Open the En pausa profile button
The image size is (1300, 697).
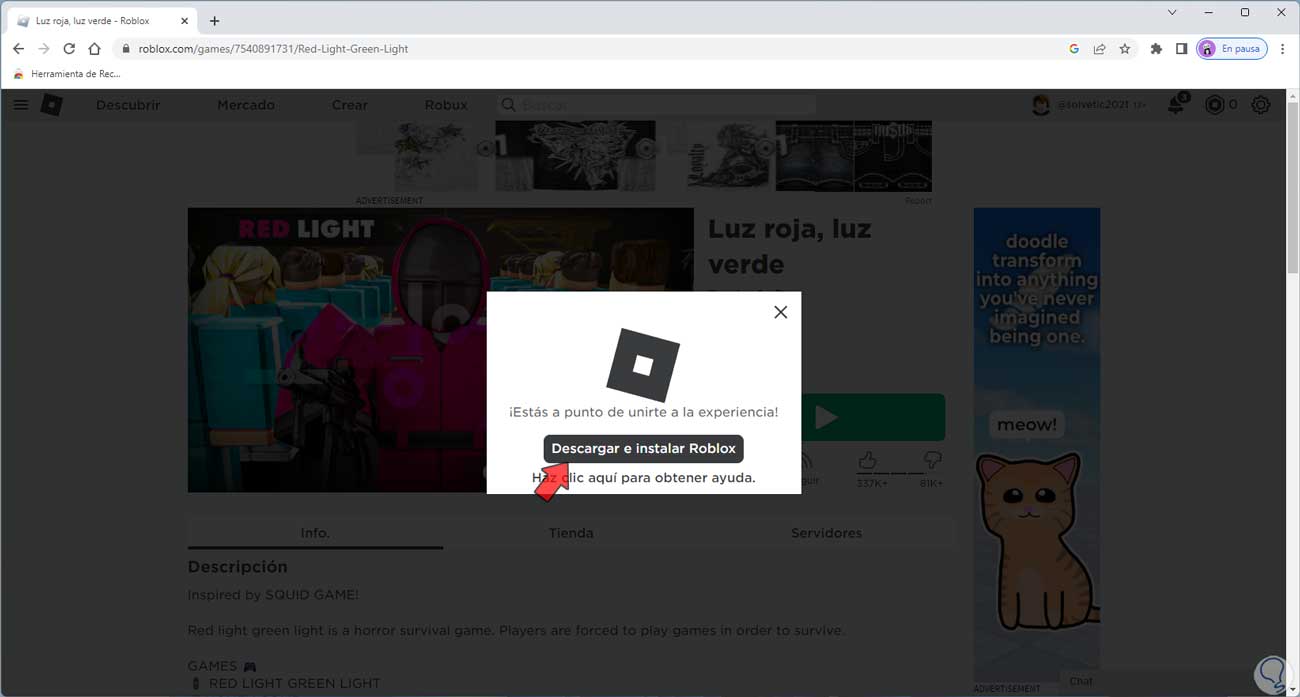pos(1232,48)
